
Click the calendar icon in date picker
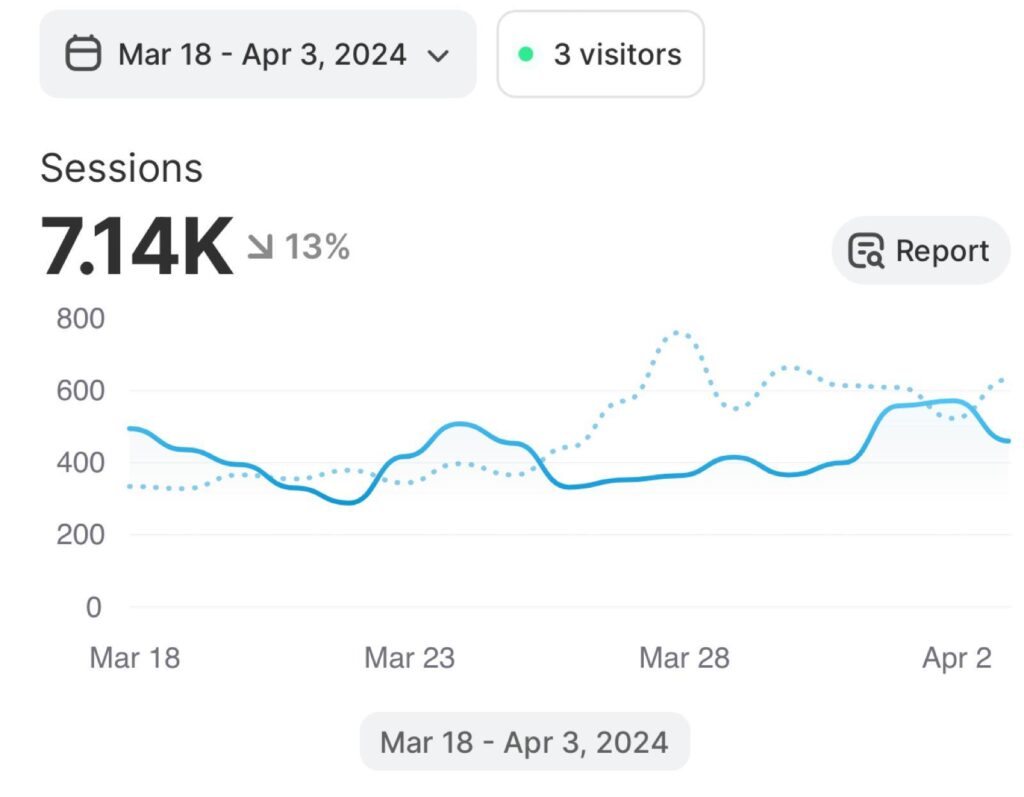pyautogui.click(x=84, y=53)
